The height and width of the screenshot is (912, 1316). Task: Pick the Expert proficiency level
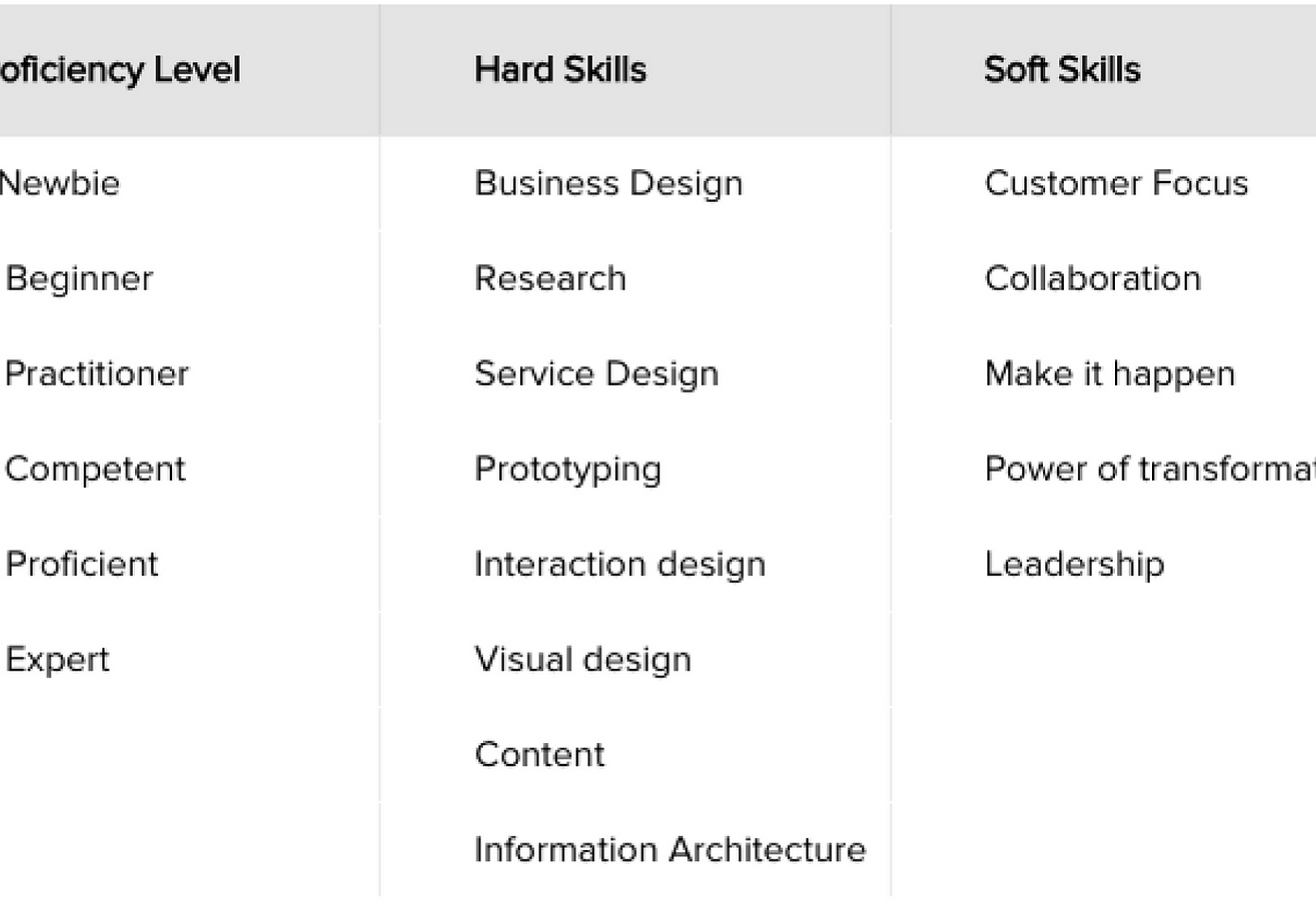(x=58, y=659)
